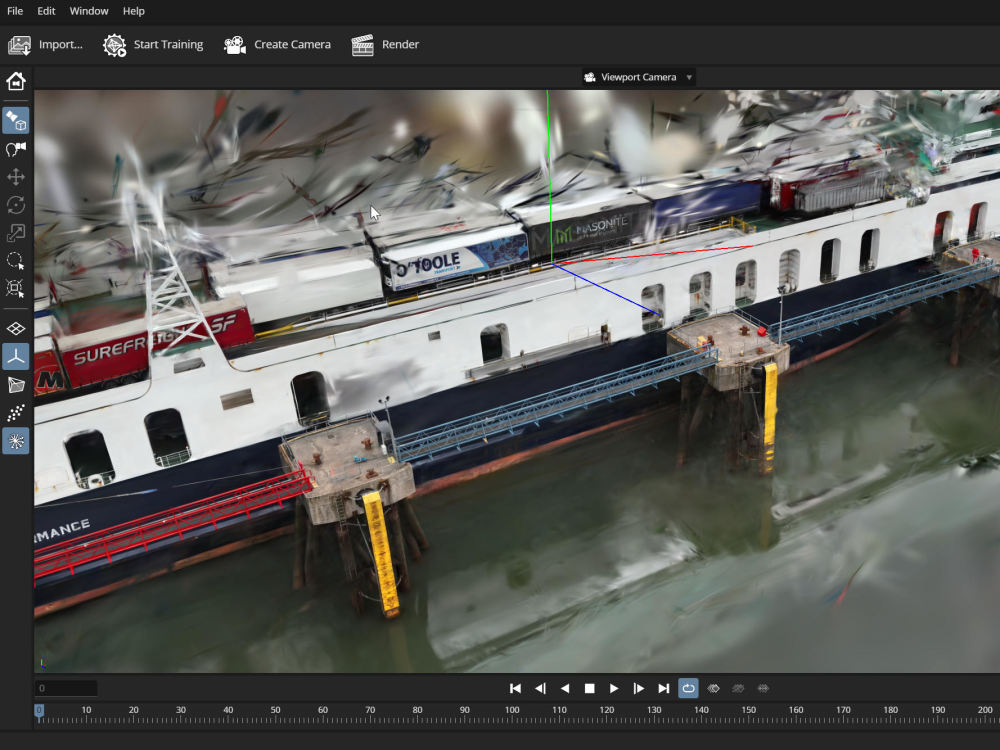
Task: Select the crop box selection tool
Action: point(16,288)
